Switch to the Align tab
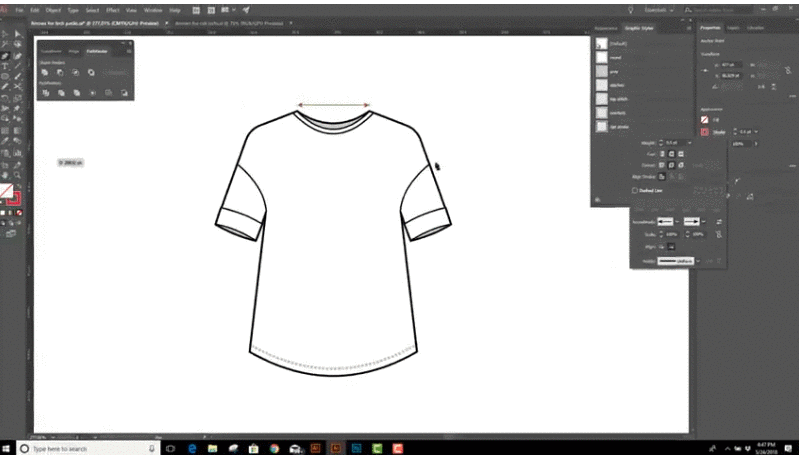799x455 pixels. tap(74, 51)
